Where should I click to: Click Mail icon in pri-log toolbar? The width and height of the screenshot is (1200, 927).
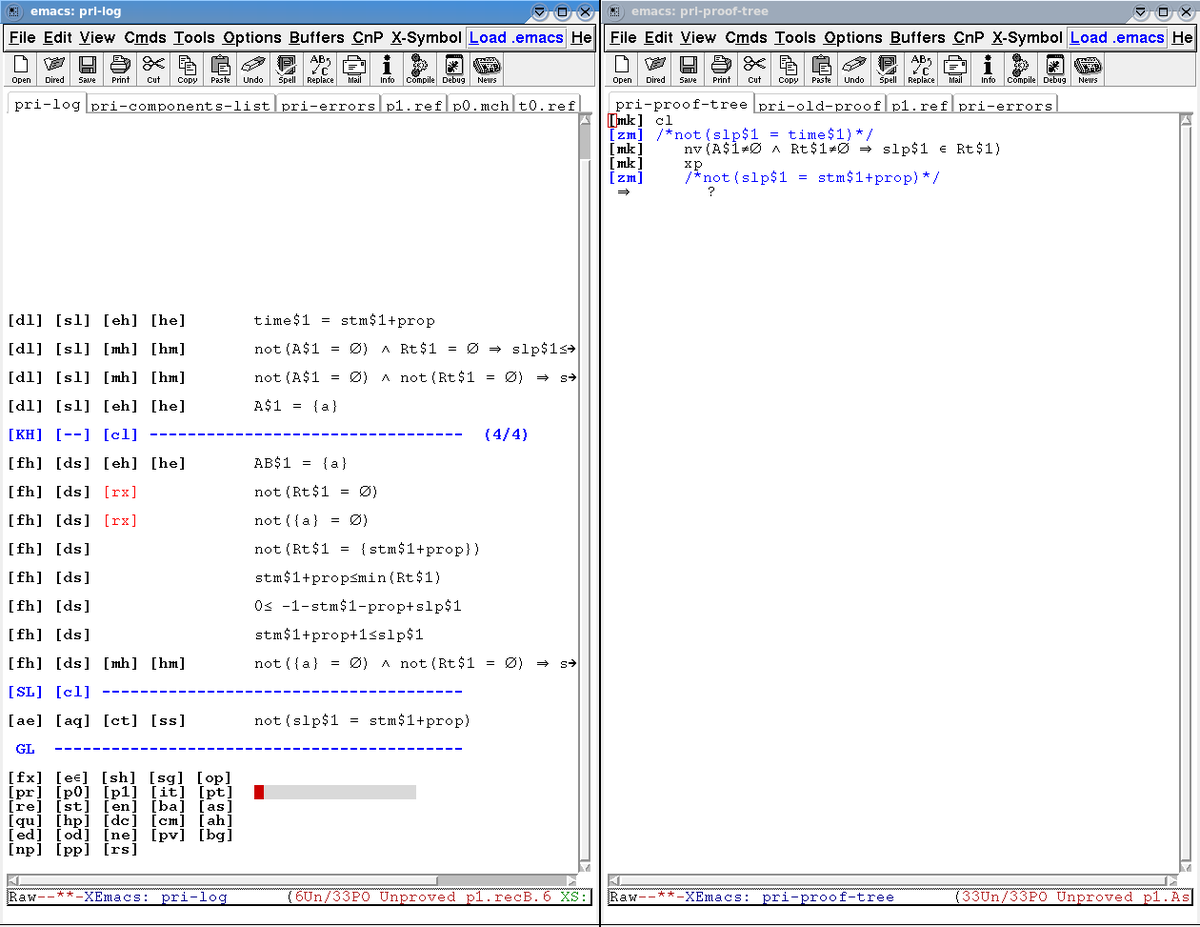point(354,68)
